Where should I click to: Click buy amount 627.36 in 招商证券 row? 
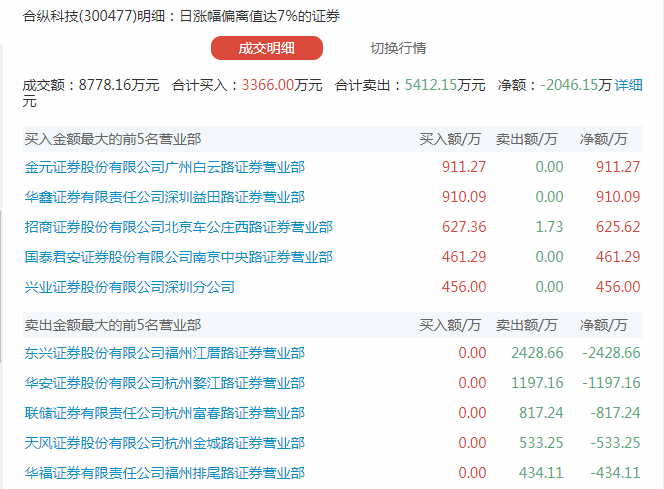[464, 227]
